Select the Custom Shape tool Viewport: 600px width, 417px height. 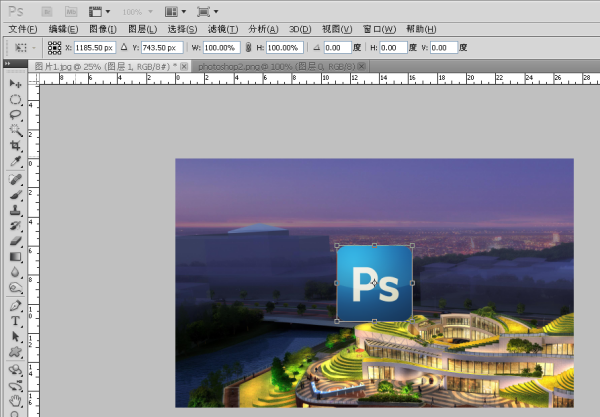15,352
